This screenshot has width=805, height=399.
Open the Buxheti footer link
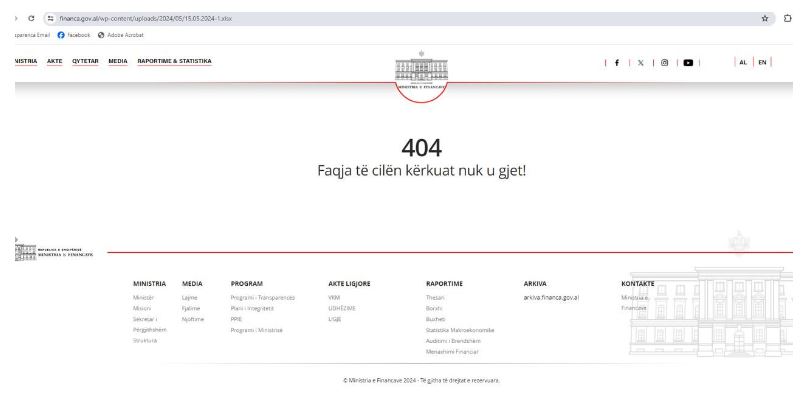tap(435, 319)
